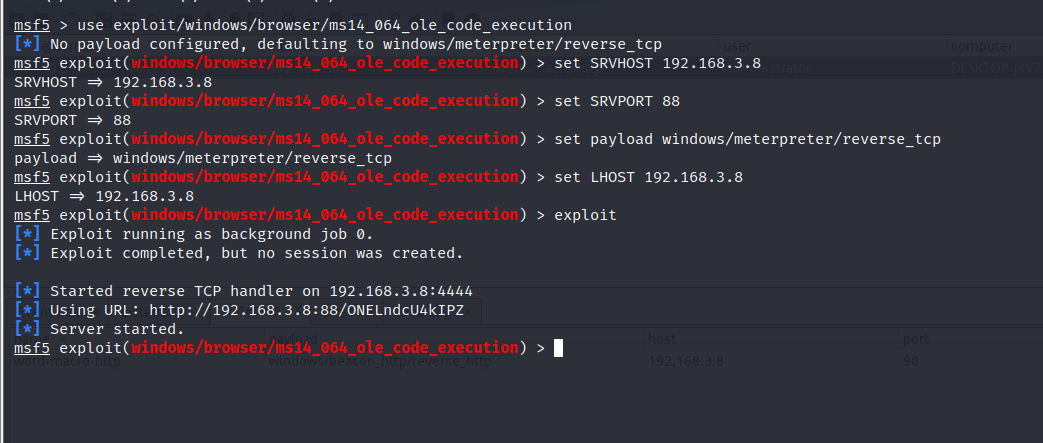Select the 'payload ⇒ windows/meterpreter/reverse_tcp' output line

(x=203, y=158)
